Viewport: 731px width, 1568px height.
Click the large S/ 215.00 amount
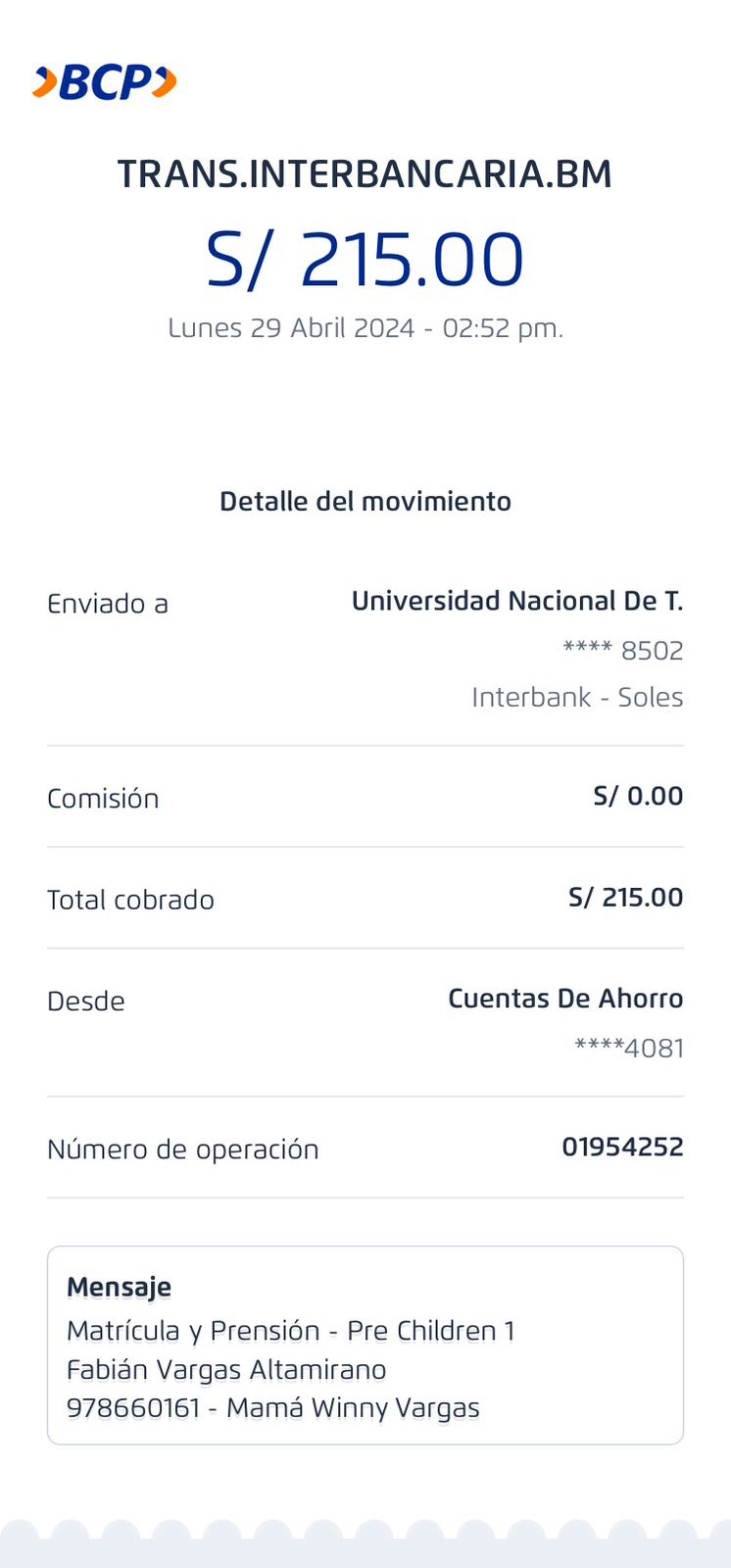click(x=365, y=260)
